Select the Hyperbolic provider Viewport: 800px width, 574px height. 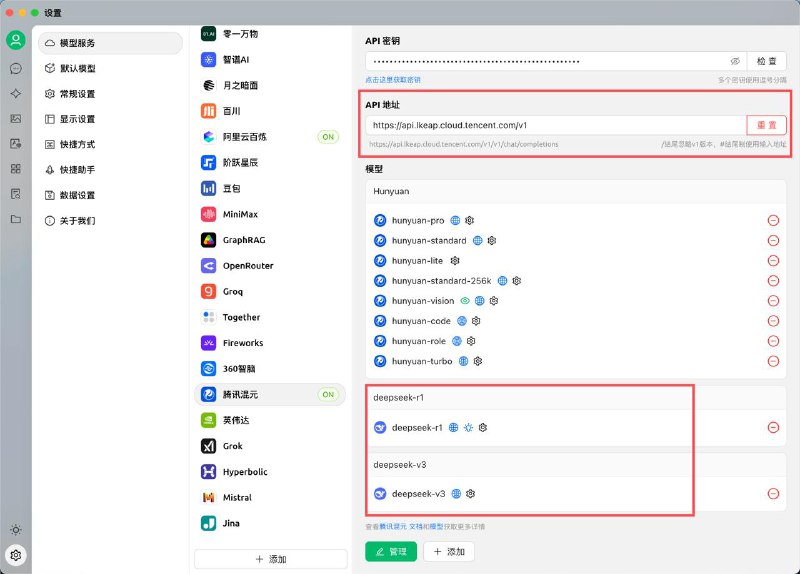(x=270, y=472)
